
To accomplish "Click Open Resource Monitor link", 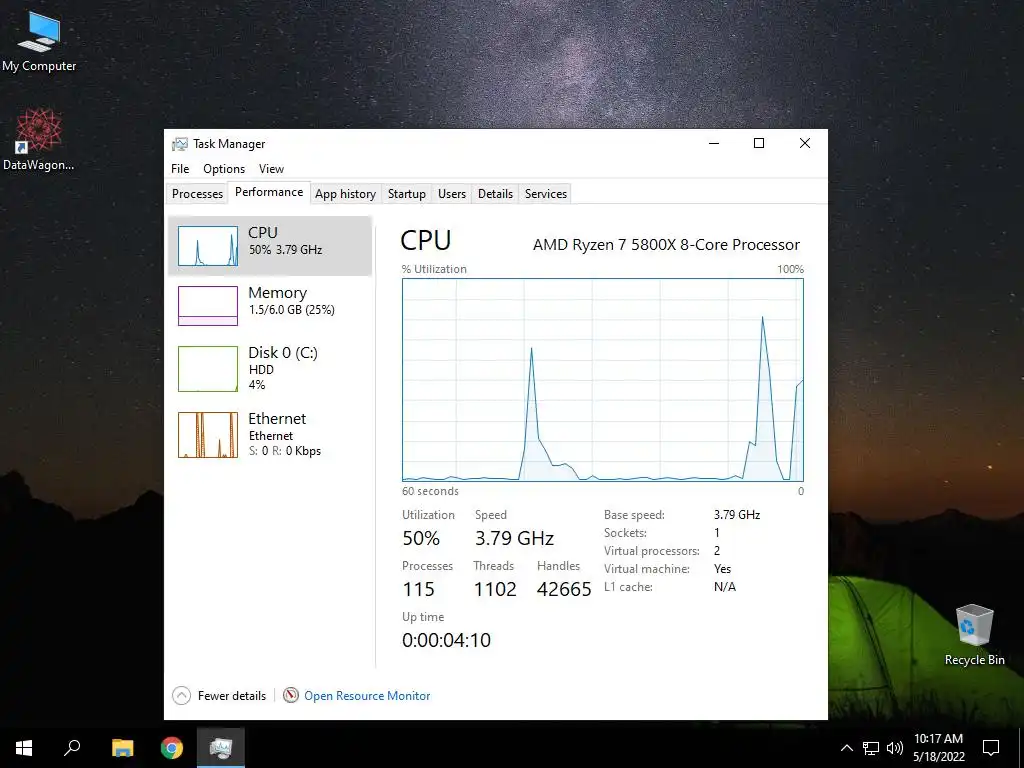I will pos(367,696).
